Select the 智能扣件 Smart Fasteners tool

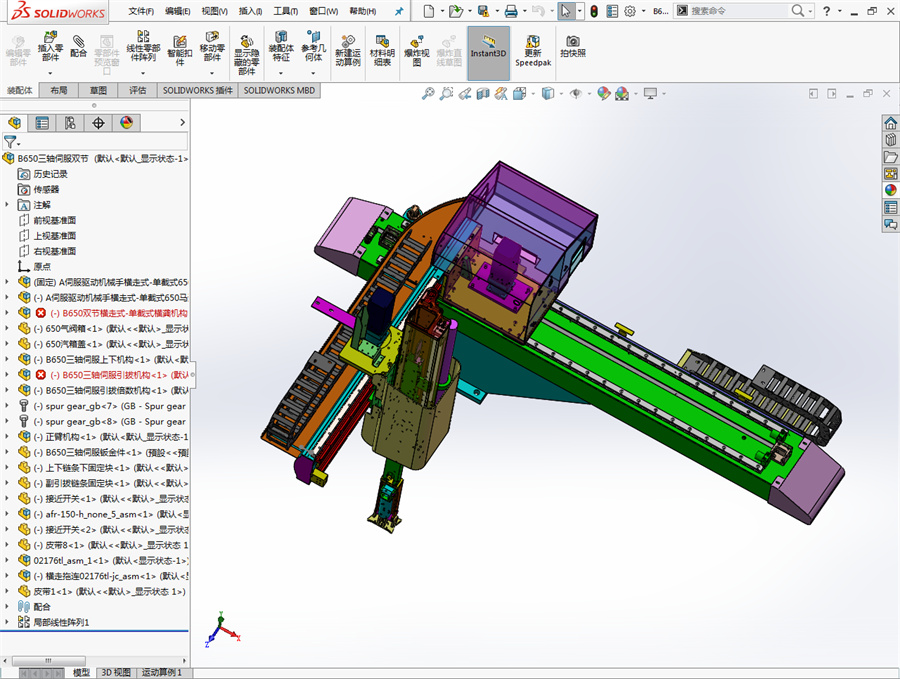(179, 48)
